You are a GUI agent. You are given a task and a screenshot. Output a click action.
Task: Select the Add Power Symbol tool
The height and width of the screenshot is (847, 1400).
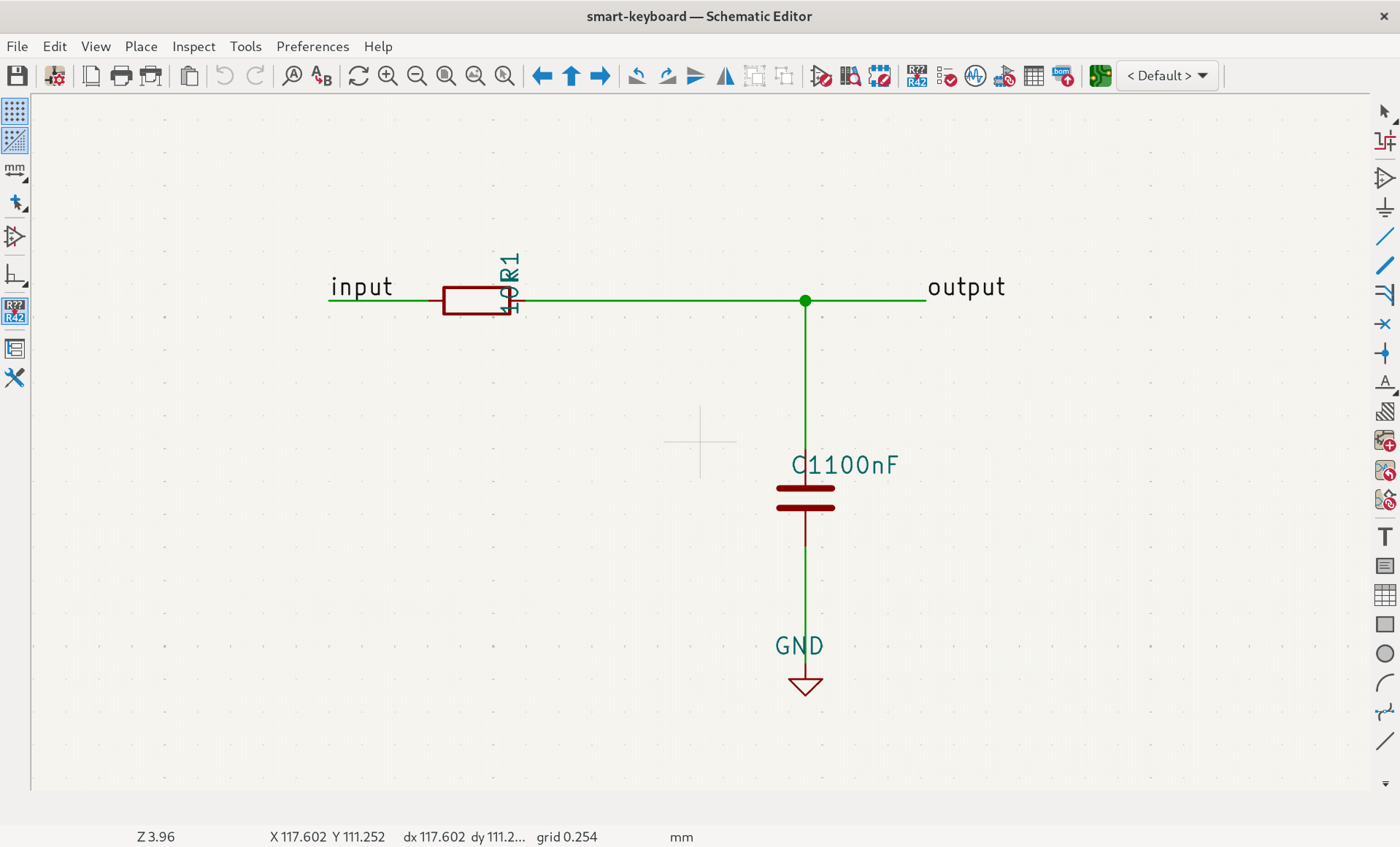tap(1384, 208)
